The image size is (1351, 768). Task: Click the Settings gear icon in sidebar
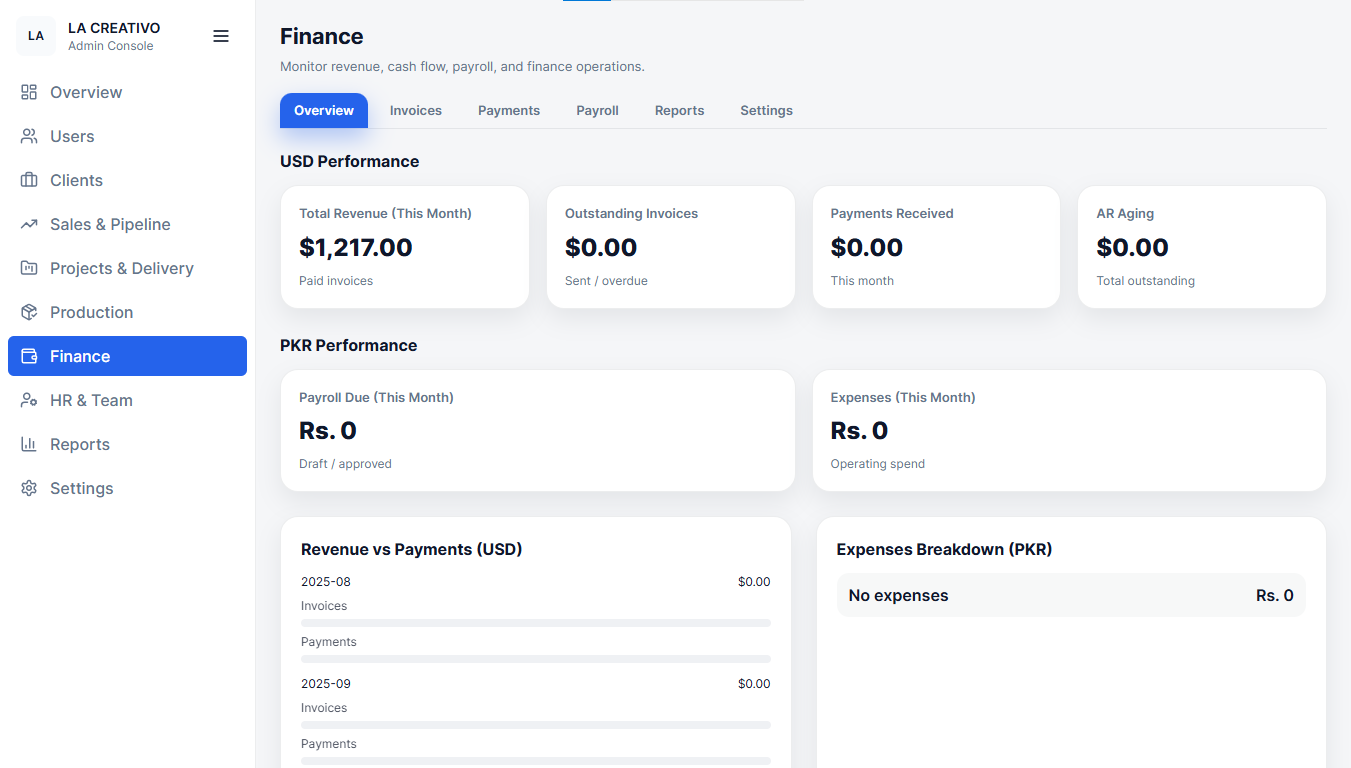coord(29,488)
